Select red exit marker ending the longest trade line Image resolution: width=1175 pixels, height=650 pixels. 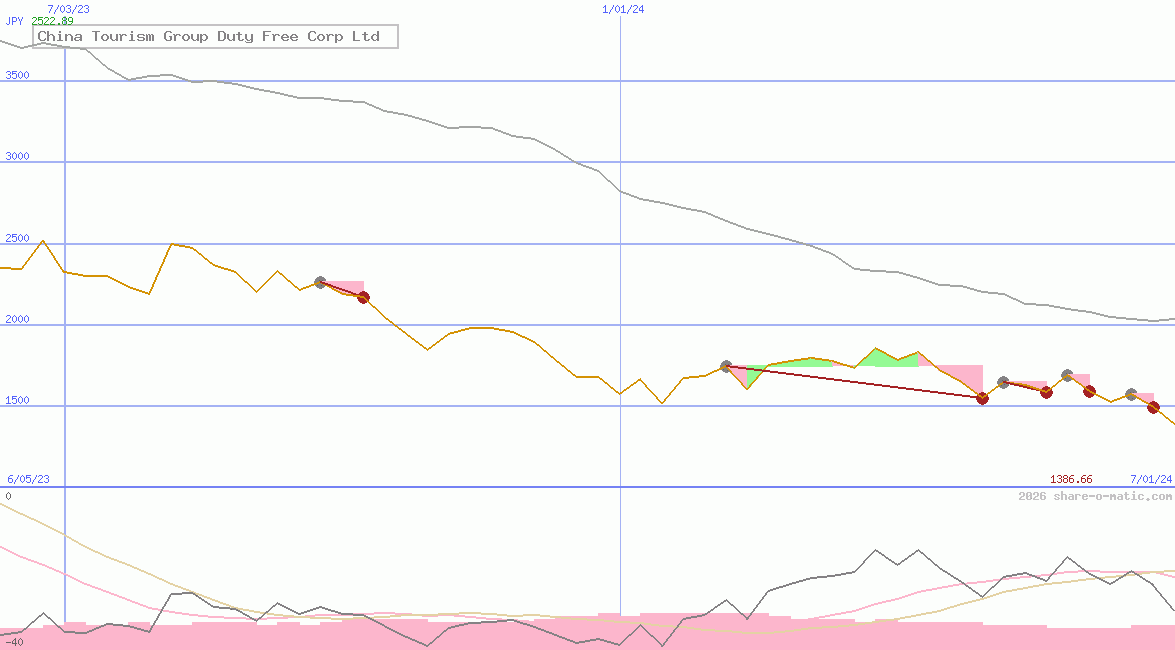982,398
